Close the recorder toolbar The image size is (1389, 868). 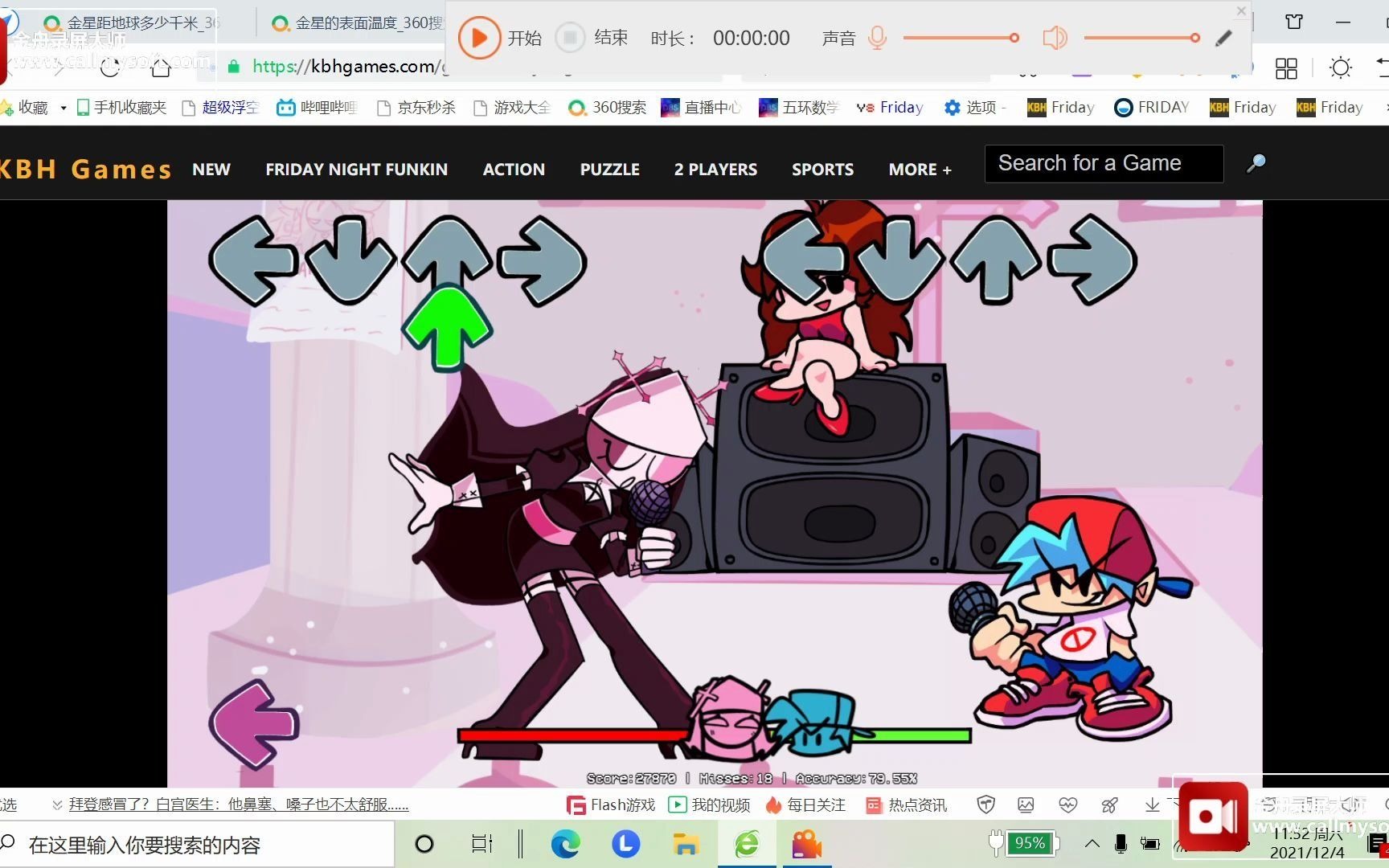[x=1241, y=10]
